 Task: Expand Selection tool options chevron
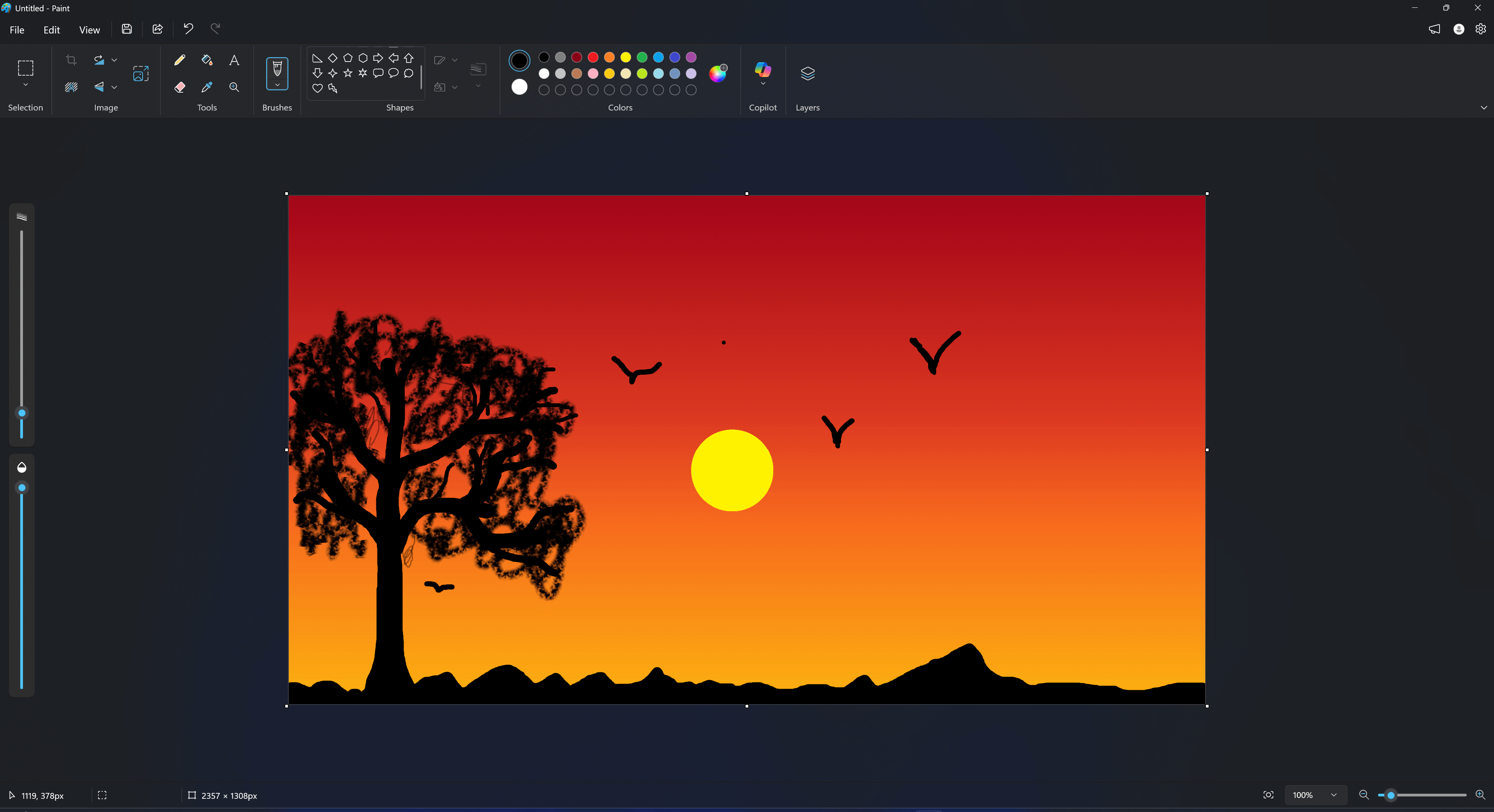[26, 85]
